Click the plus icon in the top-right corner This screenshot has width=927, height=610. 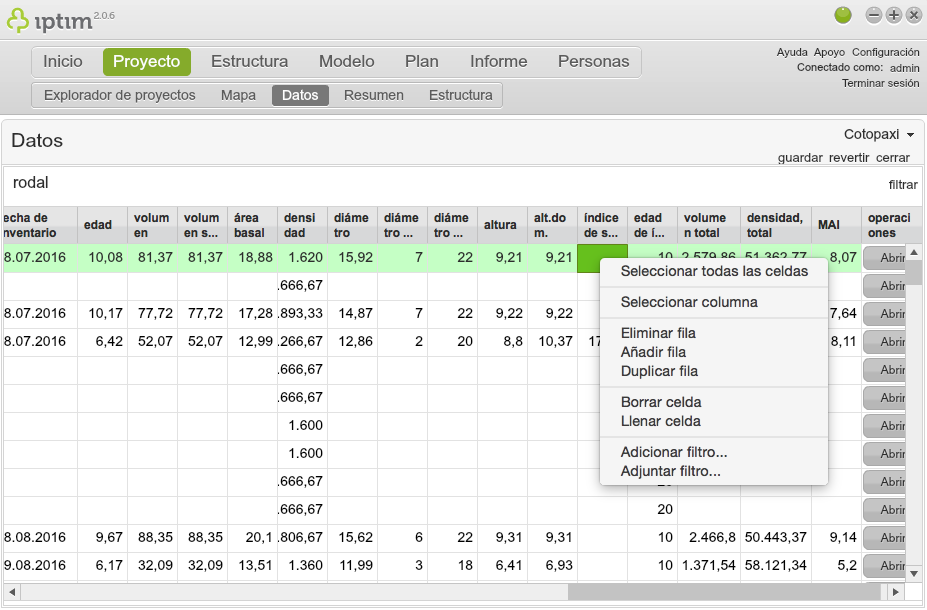pyautogui.click(x=894, y=15)
